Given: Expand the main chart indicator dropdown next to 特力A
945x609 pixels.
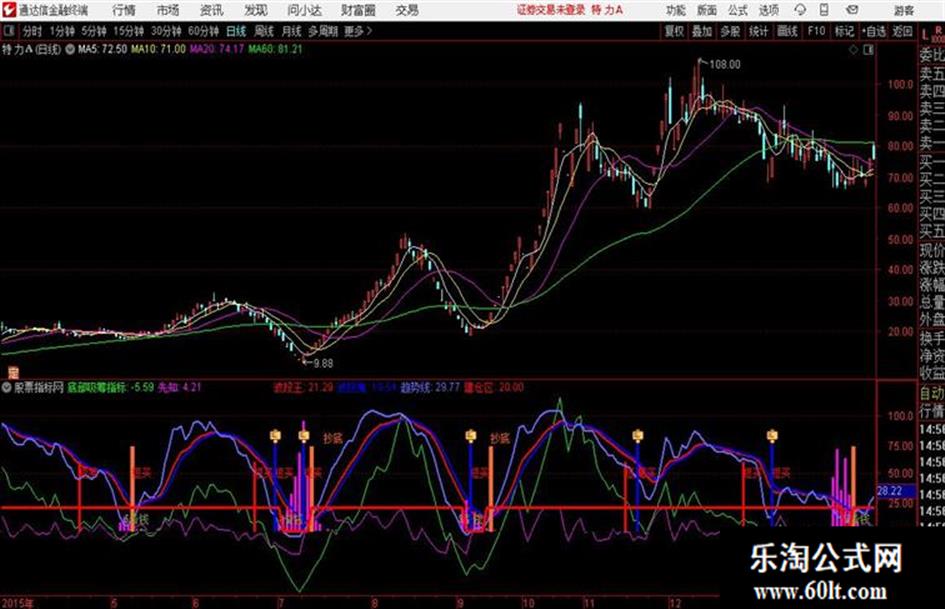Looking at the screenshot, I should tap(70, 49).
